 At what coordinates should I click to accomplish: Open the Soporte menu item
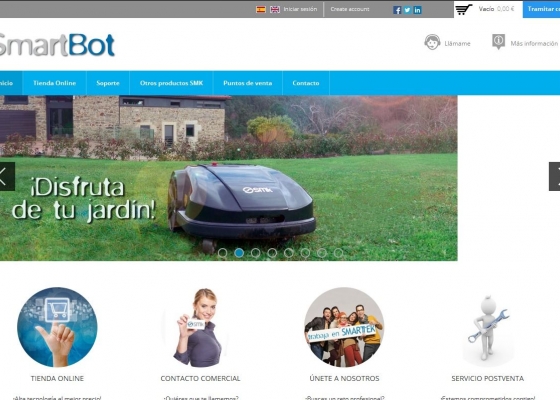tap(108, 83)
